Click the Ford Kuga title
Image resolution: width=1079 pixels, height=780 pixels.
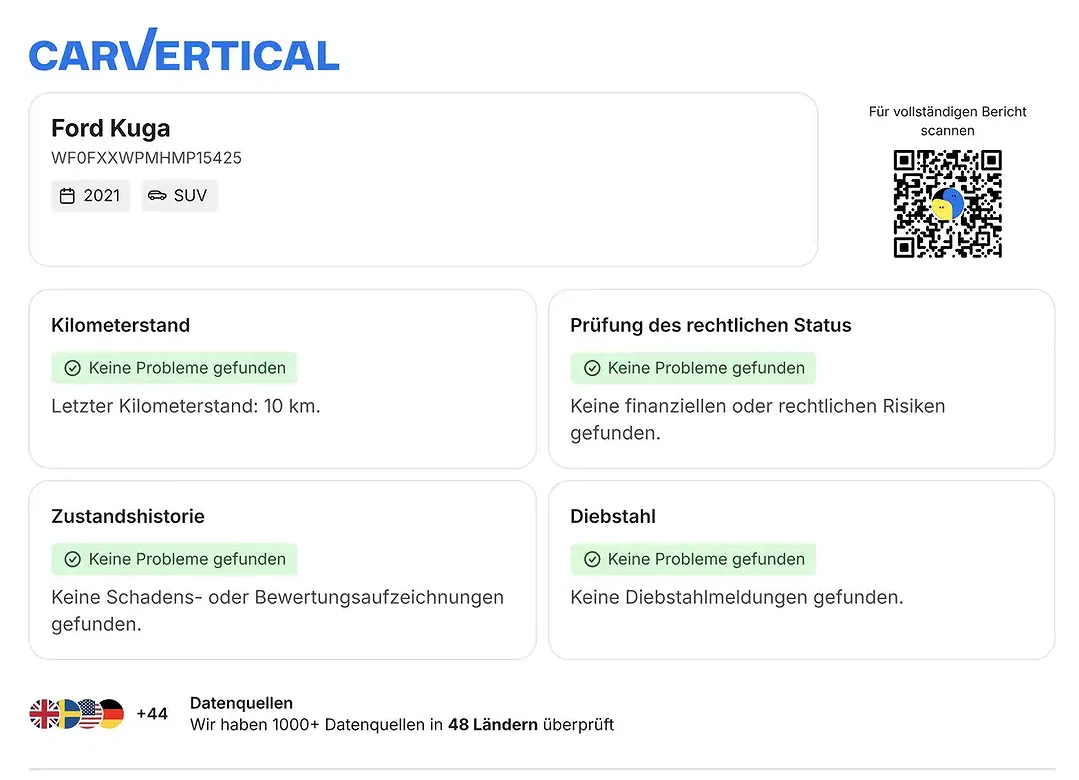(111, 128)
